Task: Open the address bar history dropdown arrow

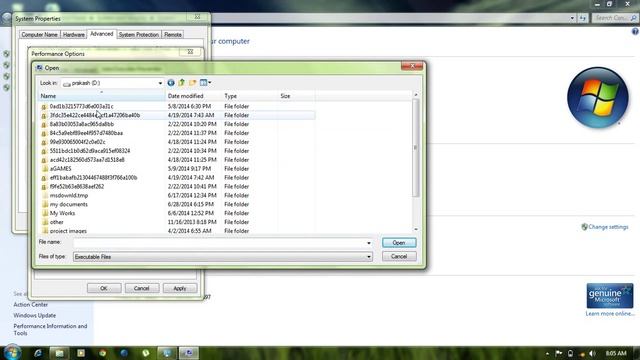Action: [572, 18]
